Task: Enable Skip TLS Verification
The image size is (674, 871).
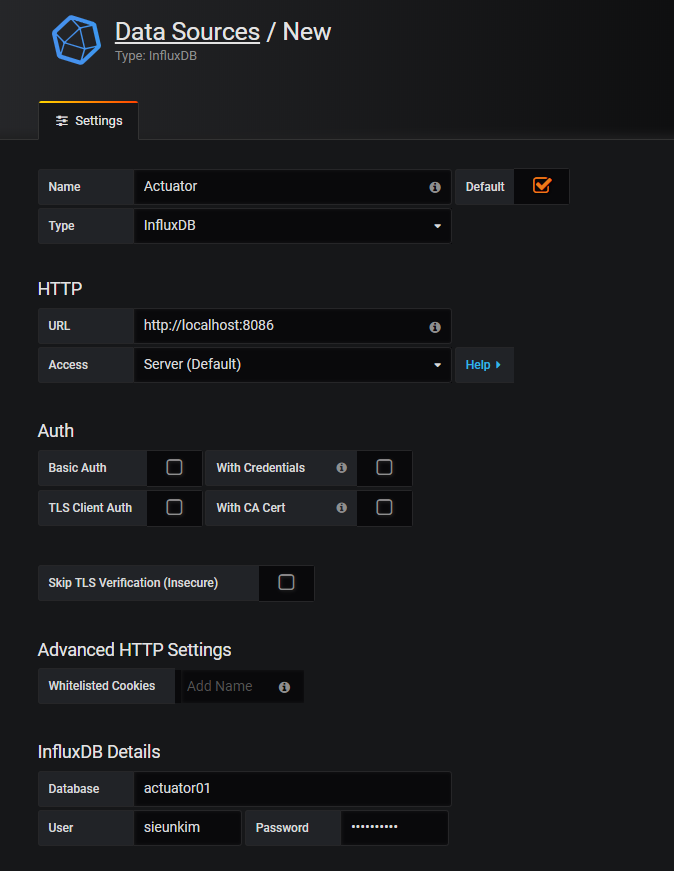Action: [x=287, y=583]
